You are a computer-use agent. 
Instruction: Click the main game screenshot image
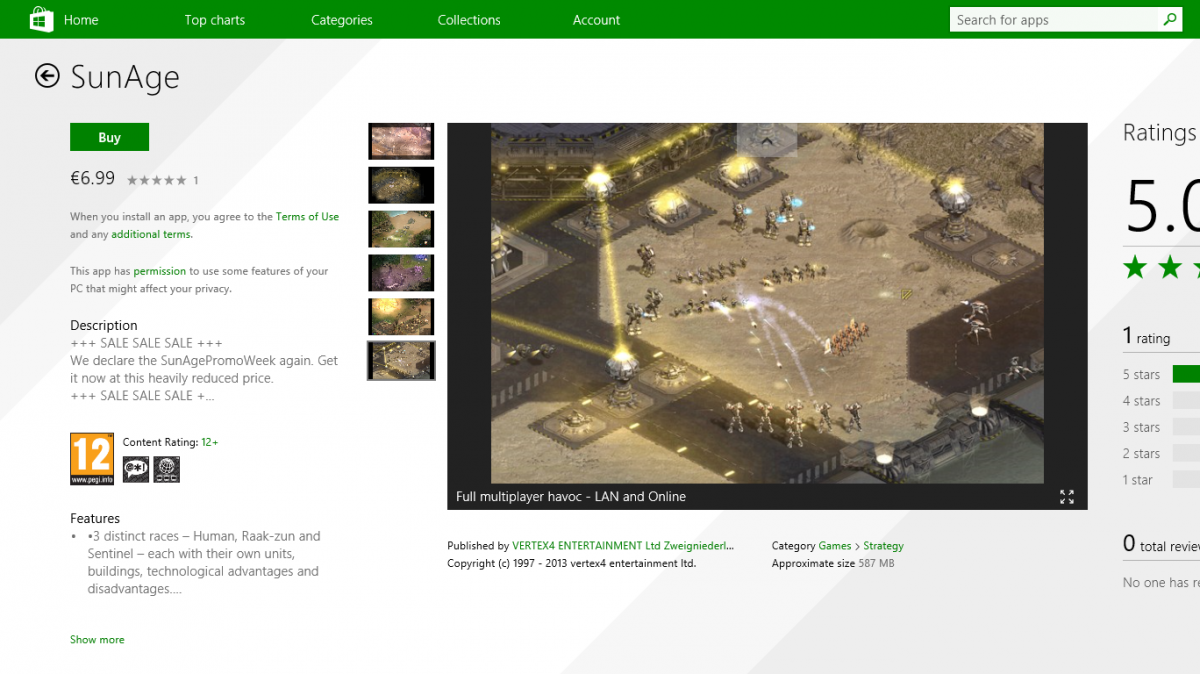point(767,303)
